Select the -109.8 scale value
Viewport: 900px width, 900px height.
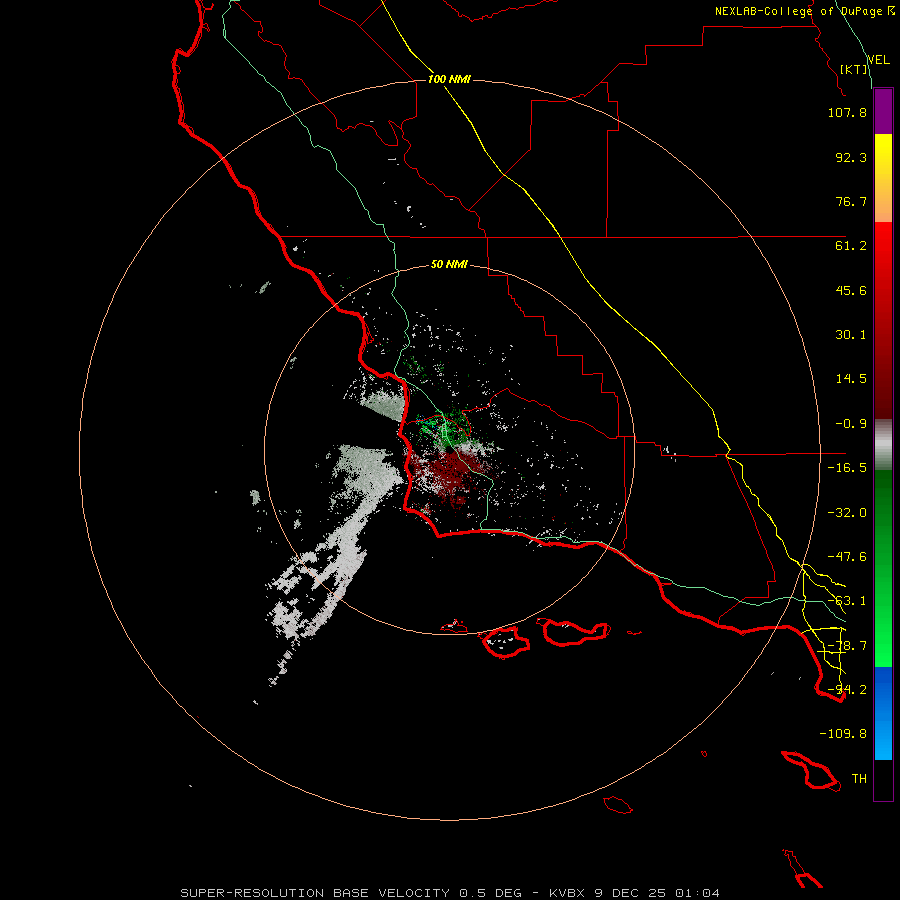(843, 734)
